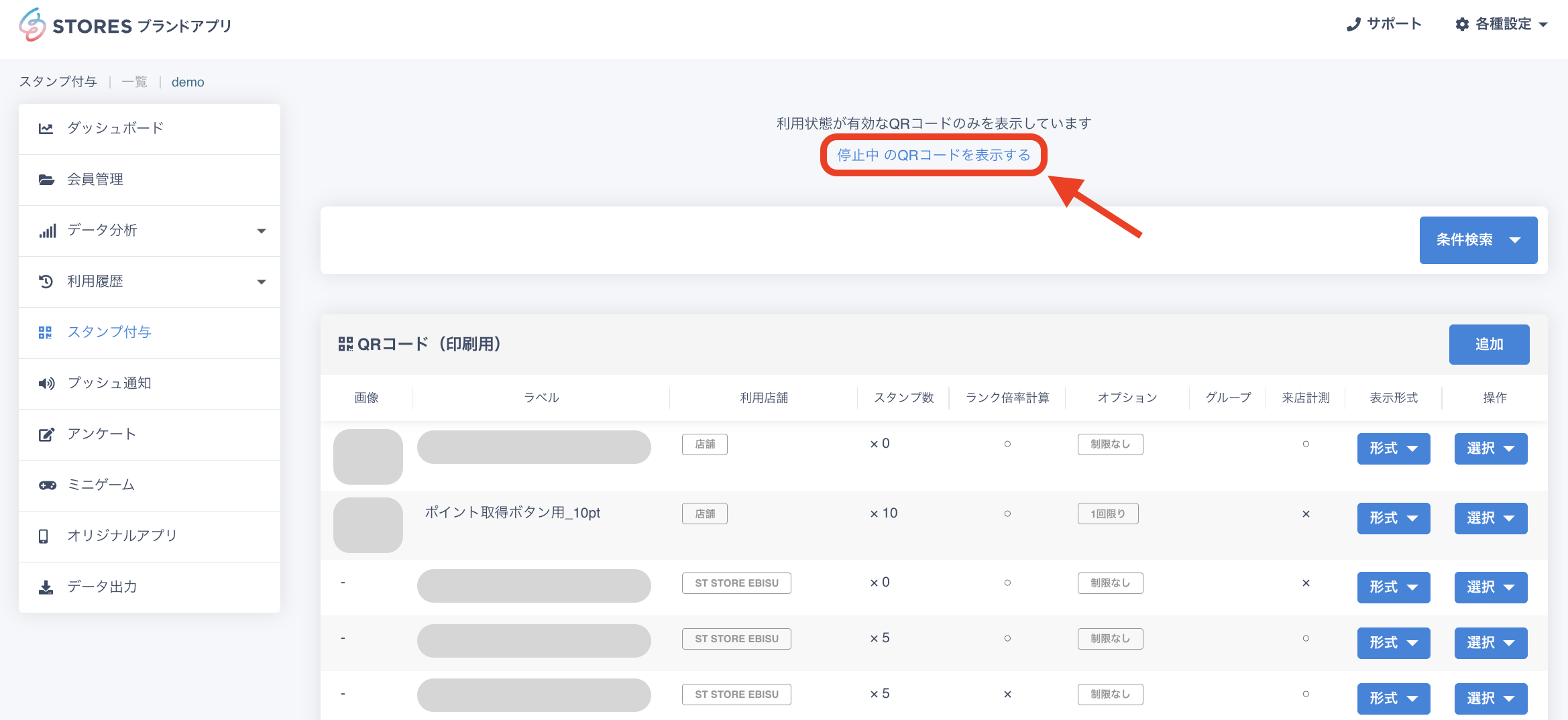Click the push notification speaker icon
The height and width of the screenshot is (720, 1568).
(x=46, y=383)
